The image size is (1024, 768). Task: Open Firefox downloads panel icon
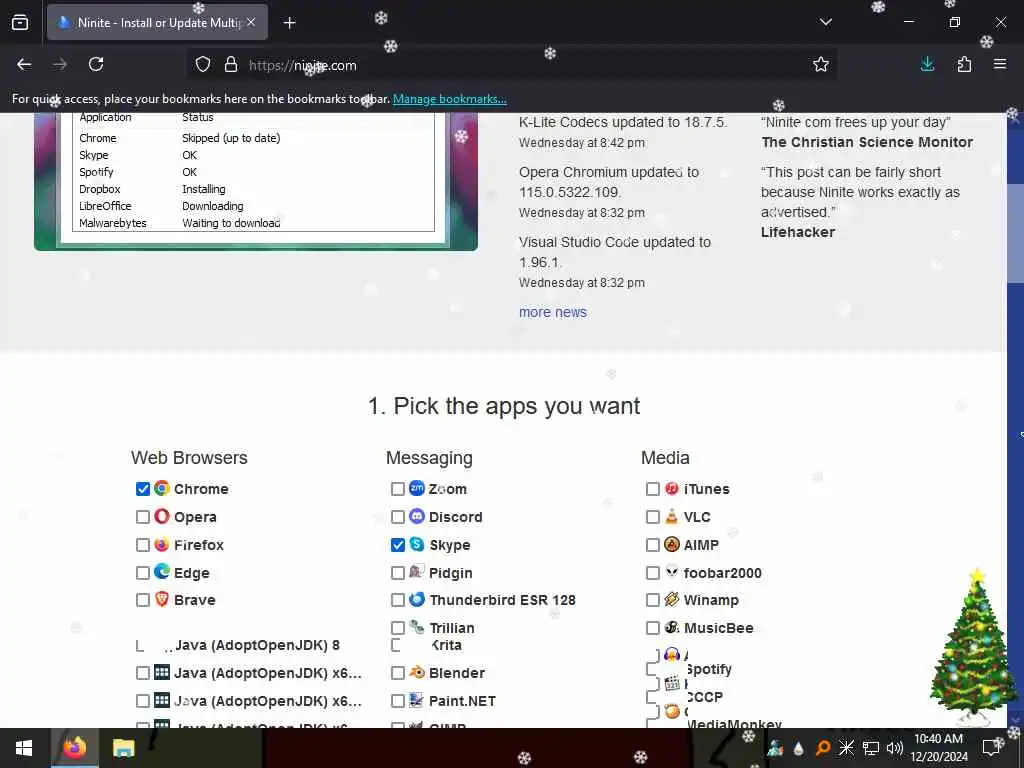point(927,64)
